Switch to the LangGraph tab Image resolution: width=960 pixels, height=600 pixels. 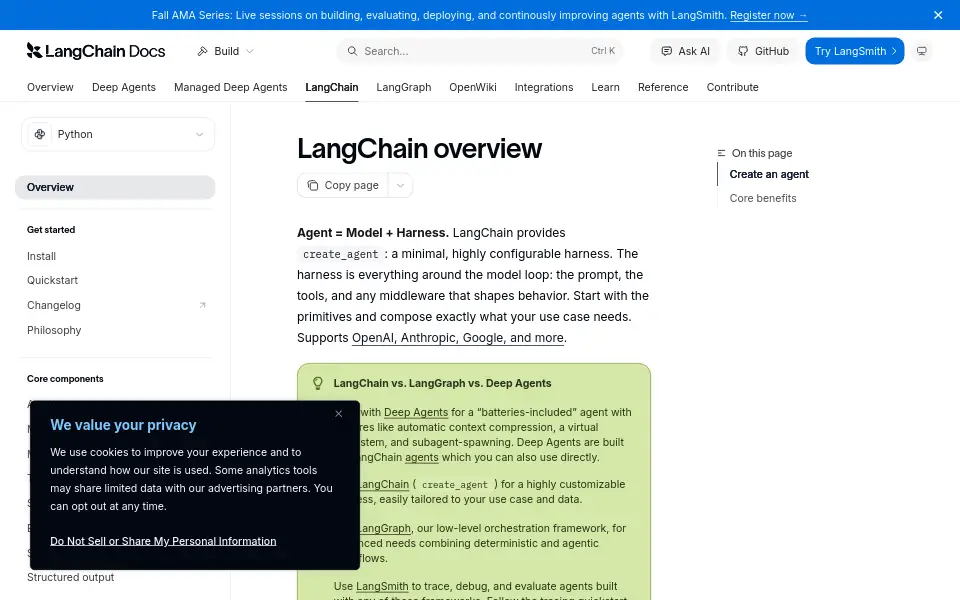point(403,88)
